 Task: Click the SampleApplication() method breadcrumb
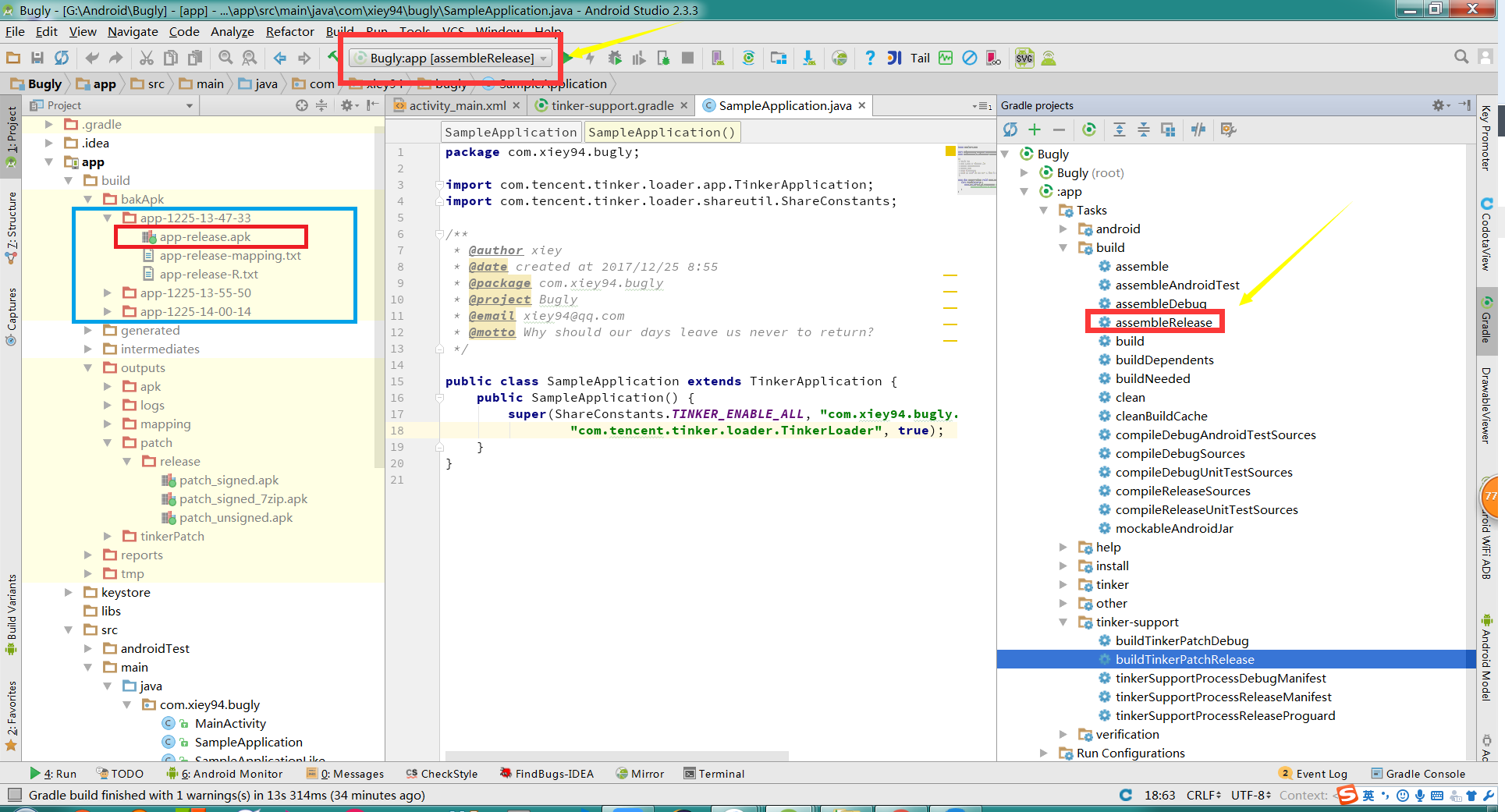click(662, 133)
